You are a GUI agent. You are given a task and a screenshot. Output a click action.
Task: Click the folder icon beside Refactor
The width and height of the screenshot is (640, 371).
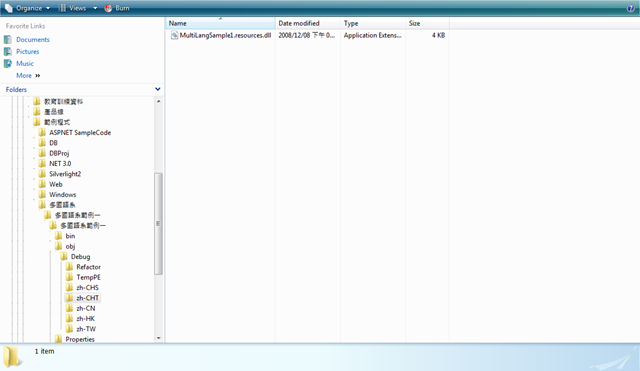(x=69, y=267)
